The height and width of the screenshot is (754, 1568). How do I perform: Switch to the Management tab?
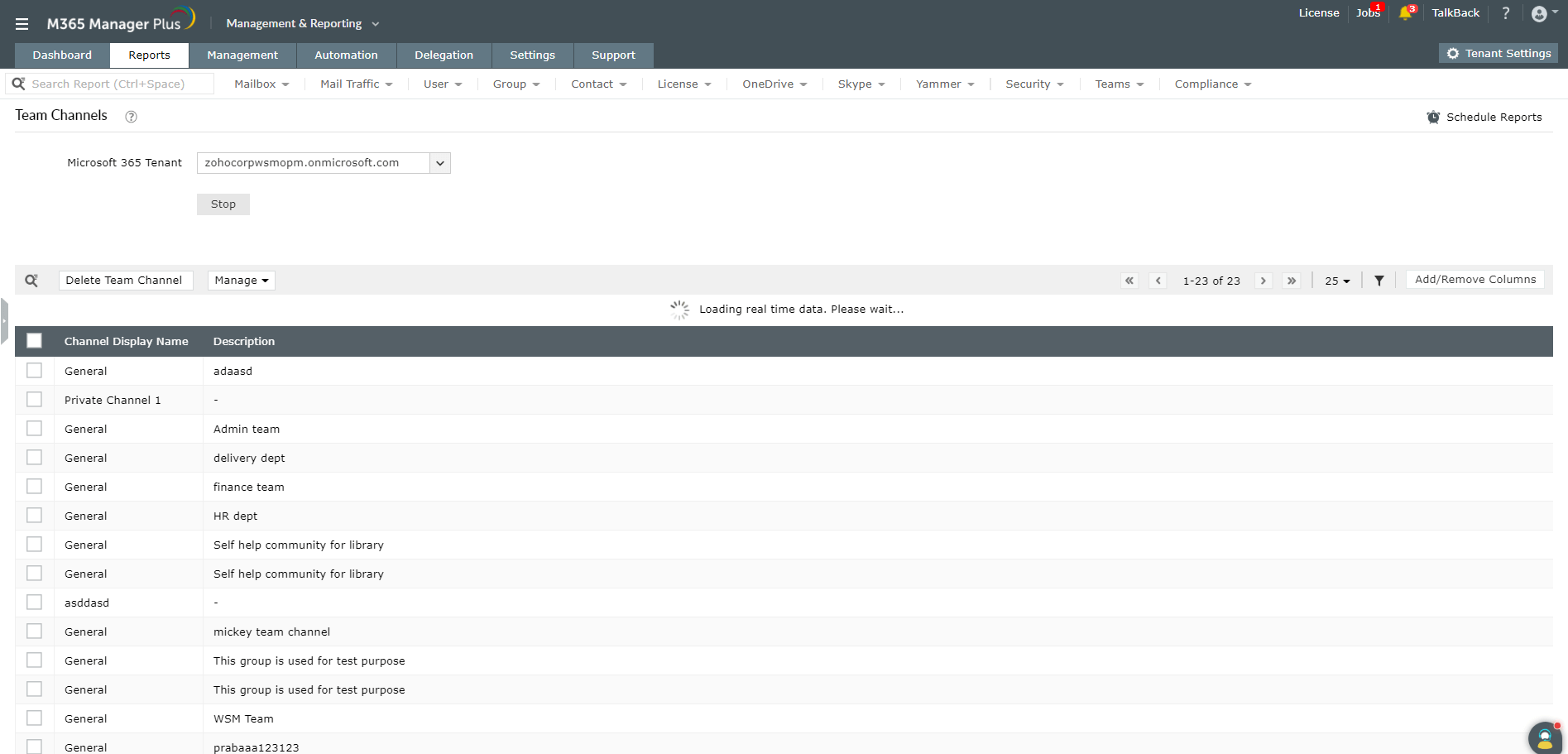click(242, 55)
